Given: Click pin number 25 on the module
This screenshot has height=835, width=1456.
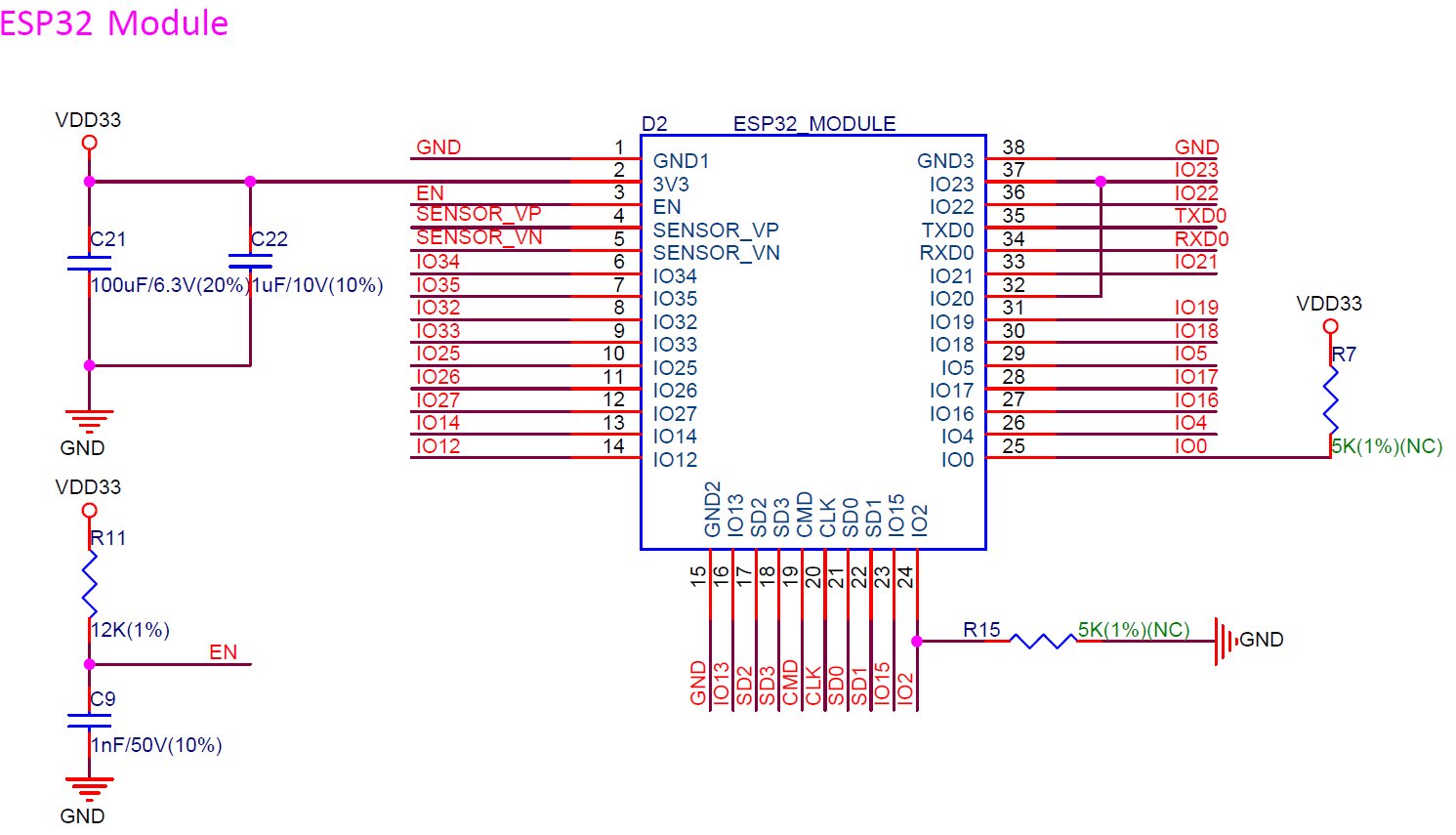Looking at the screenshot, I should (1014, 446).
